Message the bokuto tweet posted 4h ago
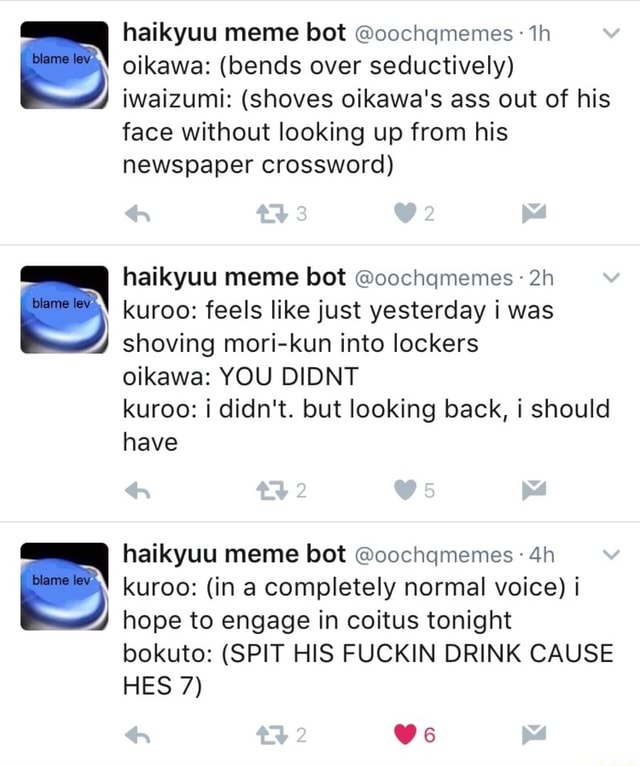The width and height of the screenshot is (640, 766). [533, 734]
